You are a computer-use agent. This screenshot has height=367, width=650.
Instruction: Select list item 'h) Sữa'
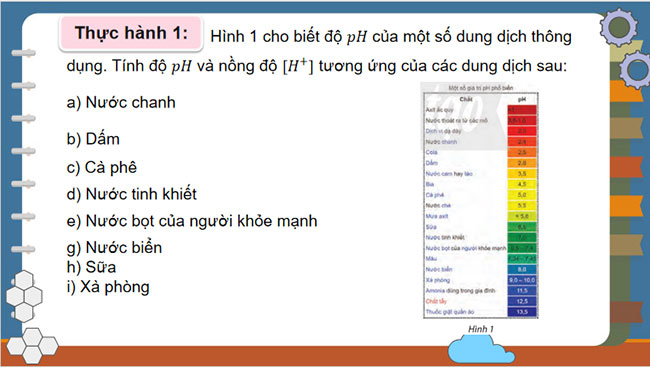click(x=91, y=267)
